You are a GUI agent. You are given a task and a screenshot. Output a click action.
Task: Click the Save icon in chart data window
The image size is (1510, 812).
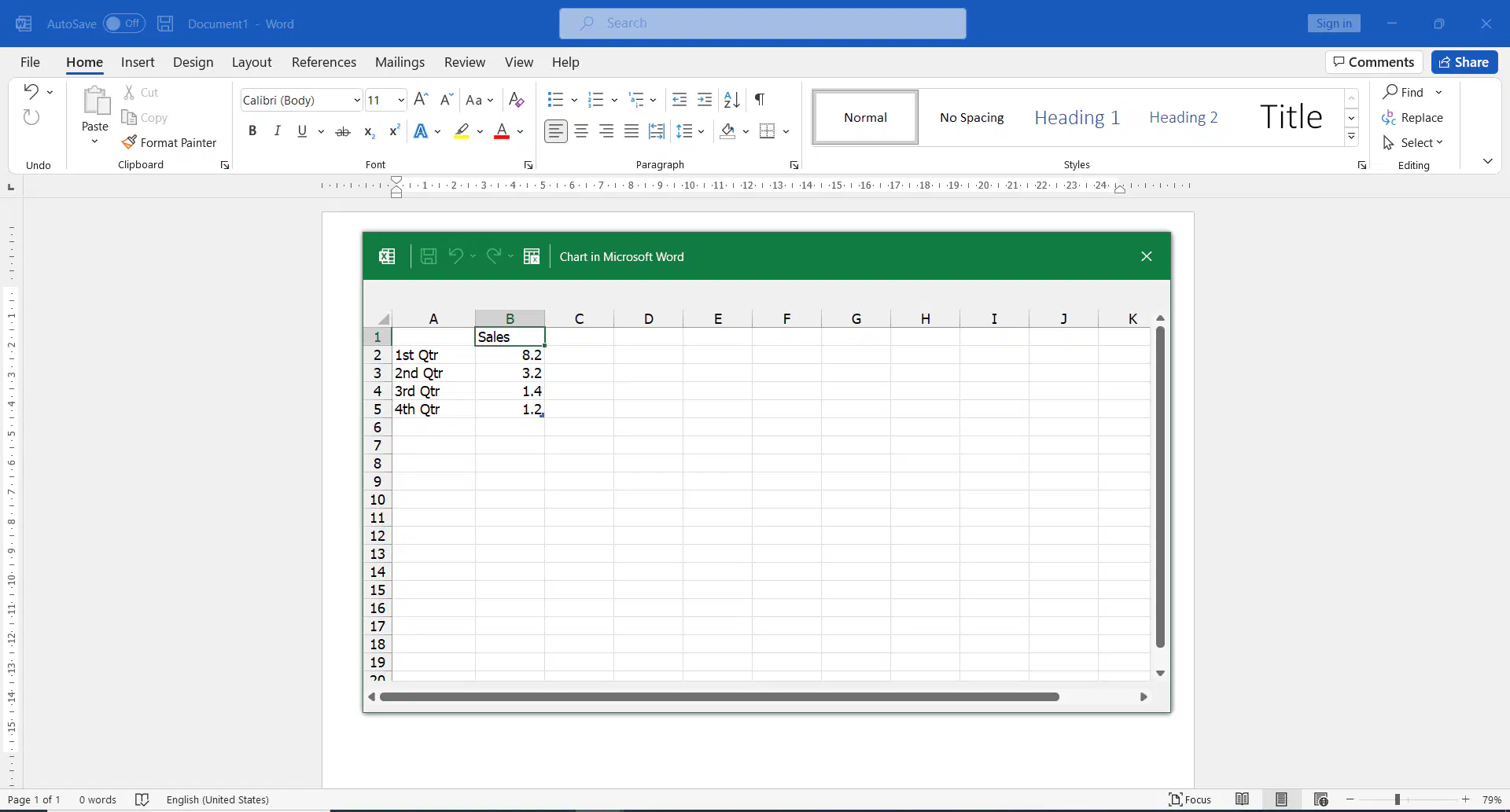[x=429, y=256]
